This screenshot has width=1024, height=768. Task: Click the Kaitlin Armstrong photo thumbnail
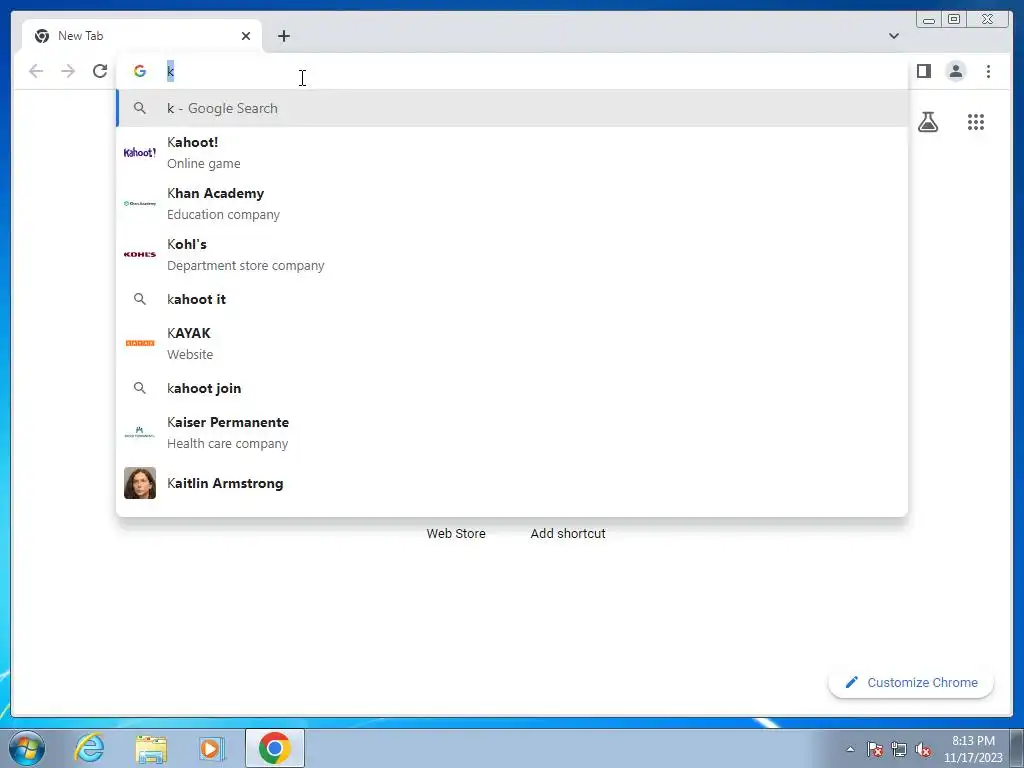(x=140, y=483)
